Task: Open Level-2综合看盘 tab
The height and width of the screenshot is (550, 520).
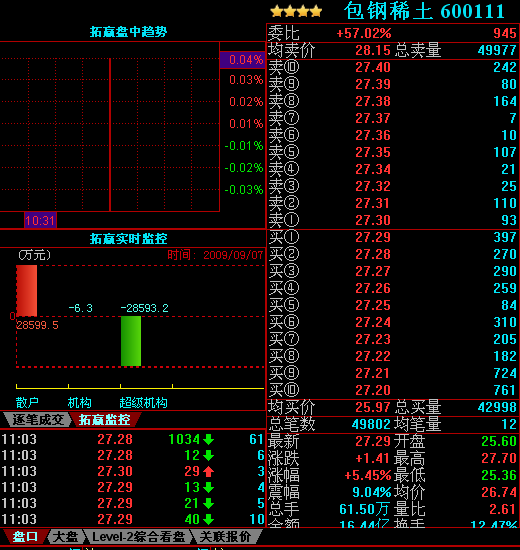Action: tap(138, 537)
